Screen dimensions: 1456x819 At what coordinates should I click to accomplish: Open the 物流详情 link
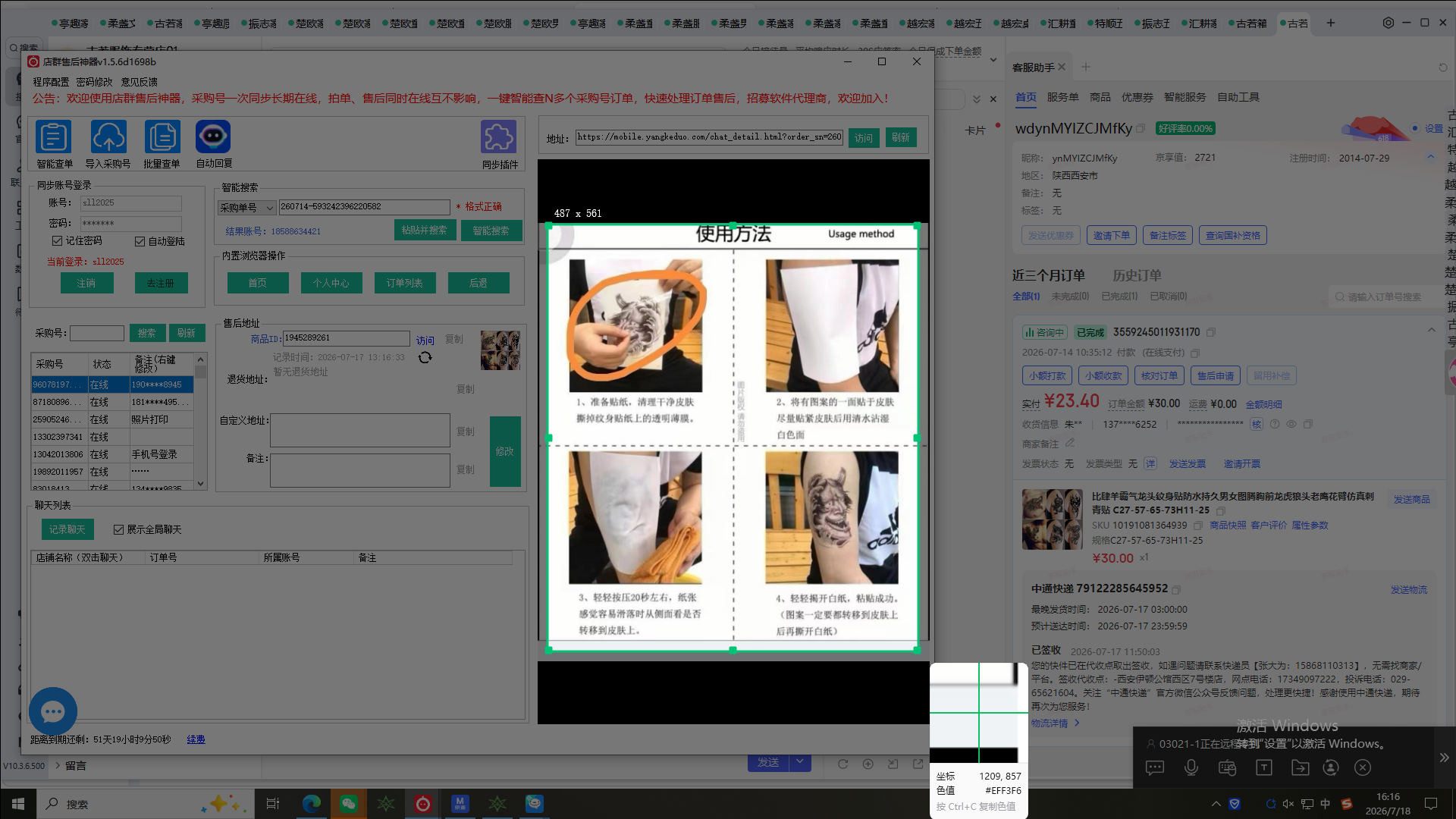(1055, 723)
